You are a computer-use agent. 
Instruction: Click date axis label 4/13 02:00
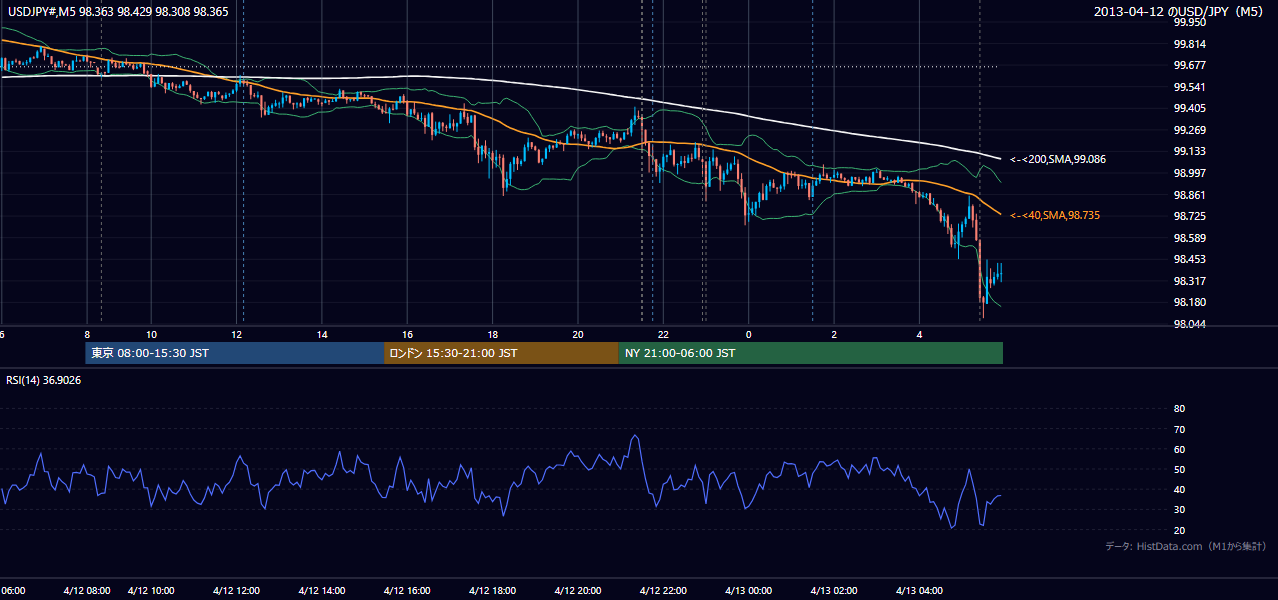(834, 590)
